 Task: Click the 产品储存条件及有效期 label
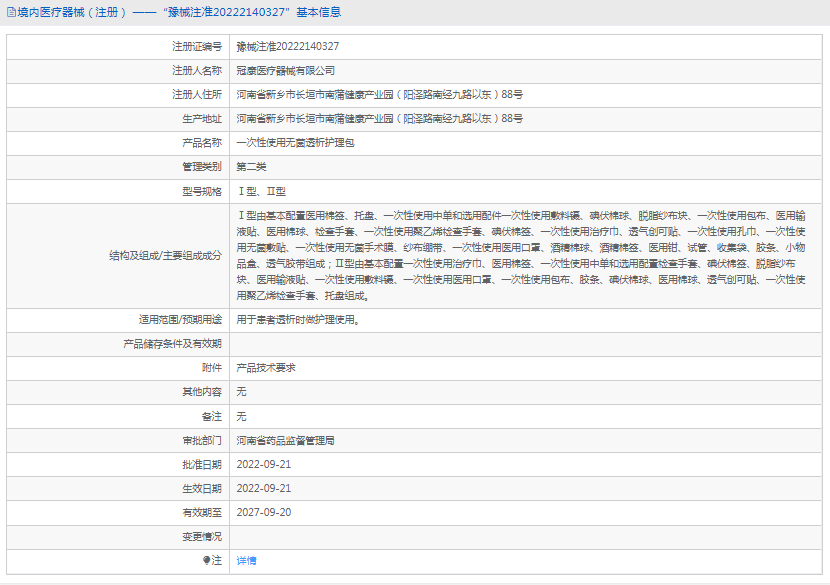coord(173,344)
